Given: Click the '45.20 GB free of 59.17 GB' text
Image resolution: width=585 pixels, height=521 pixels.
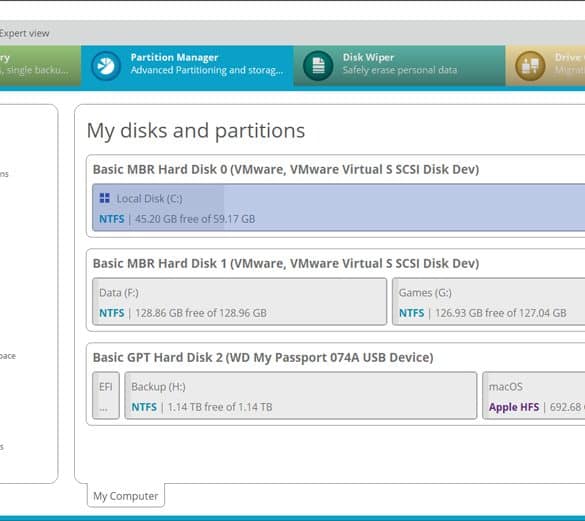Looking at the screenshot, I should click(195, 219).
